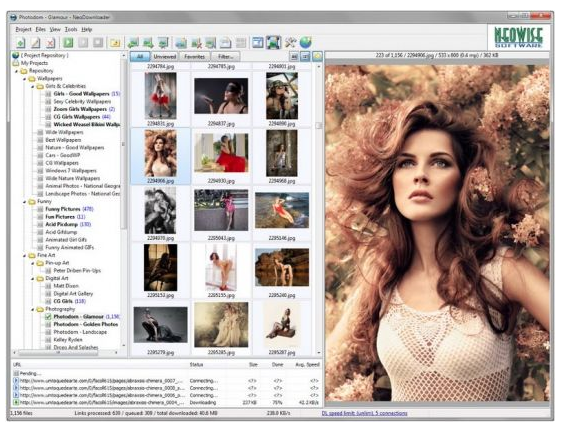Image resolution: width=562 pixels, height=424 pixels.
Task: Open the Help menu
Action: (x=86, y=29)
